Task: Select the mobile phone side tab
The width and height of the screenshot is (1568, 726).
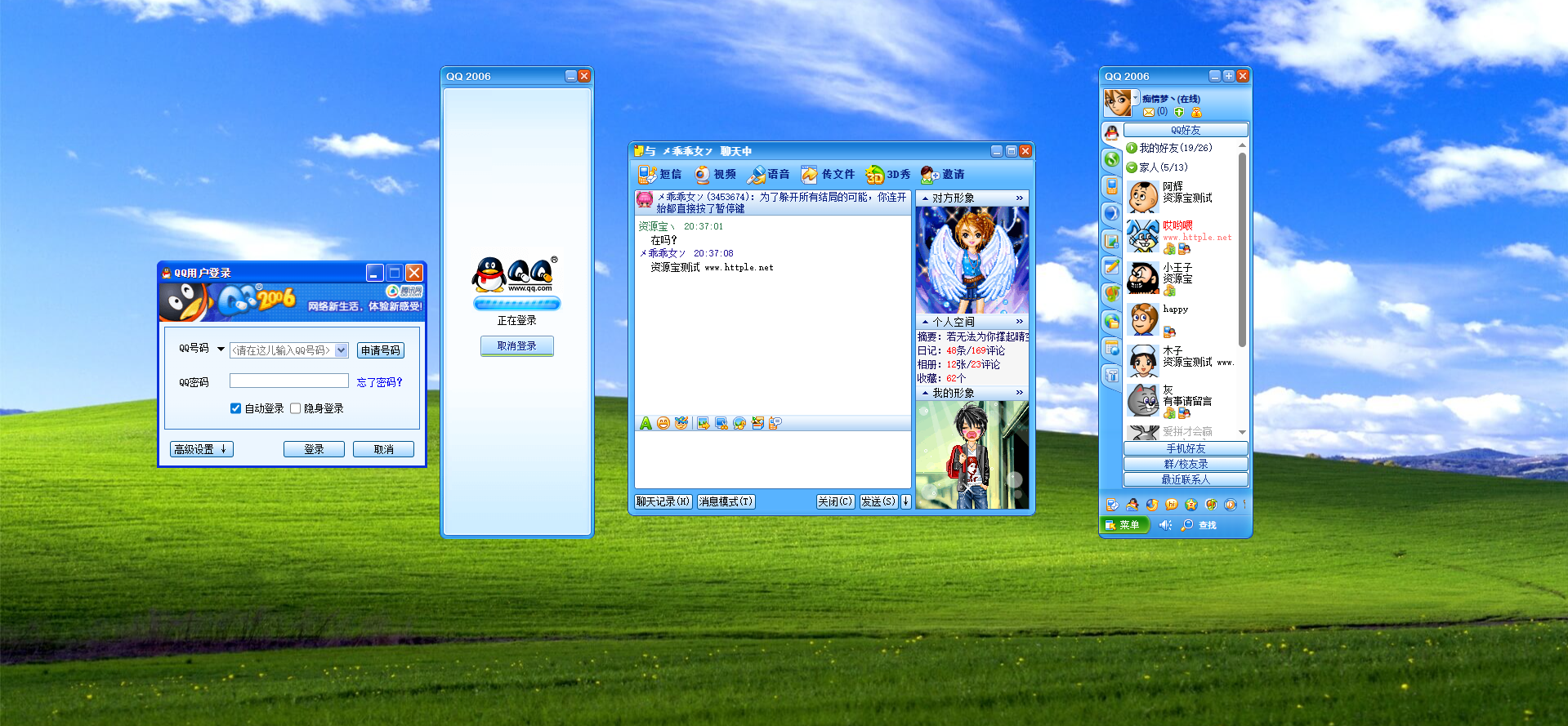Action: point(1111,186)
